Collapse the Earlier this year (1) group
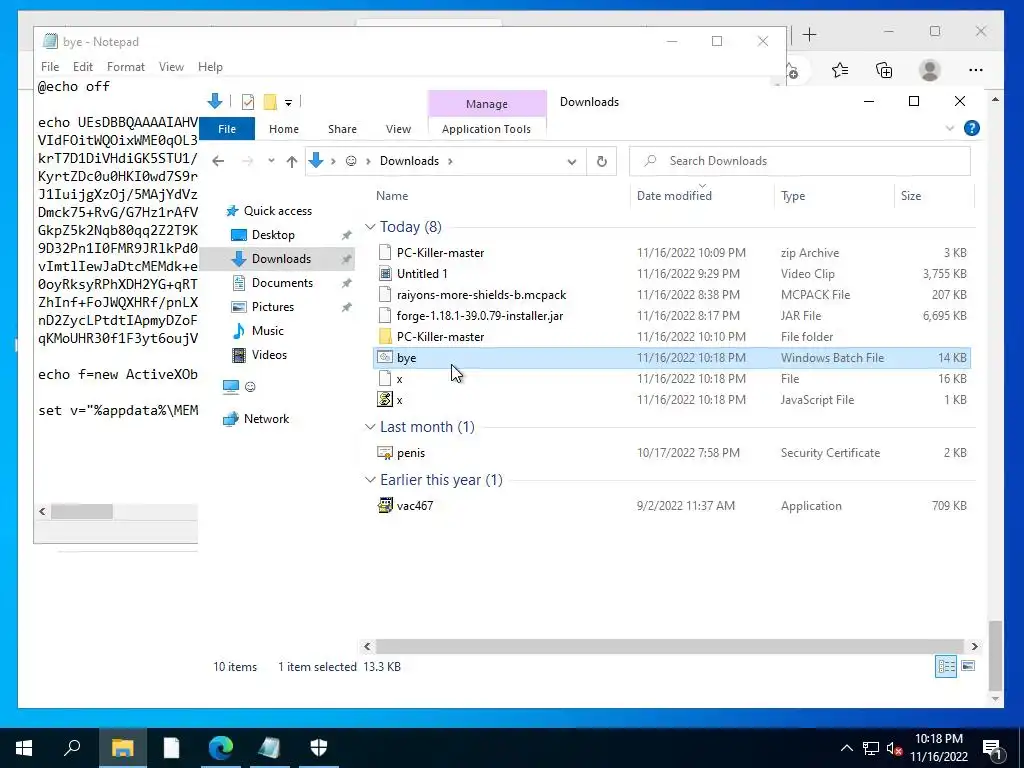The width and height of the screenshot is (1024, 768). point(370,480)
